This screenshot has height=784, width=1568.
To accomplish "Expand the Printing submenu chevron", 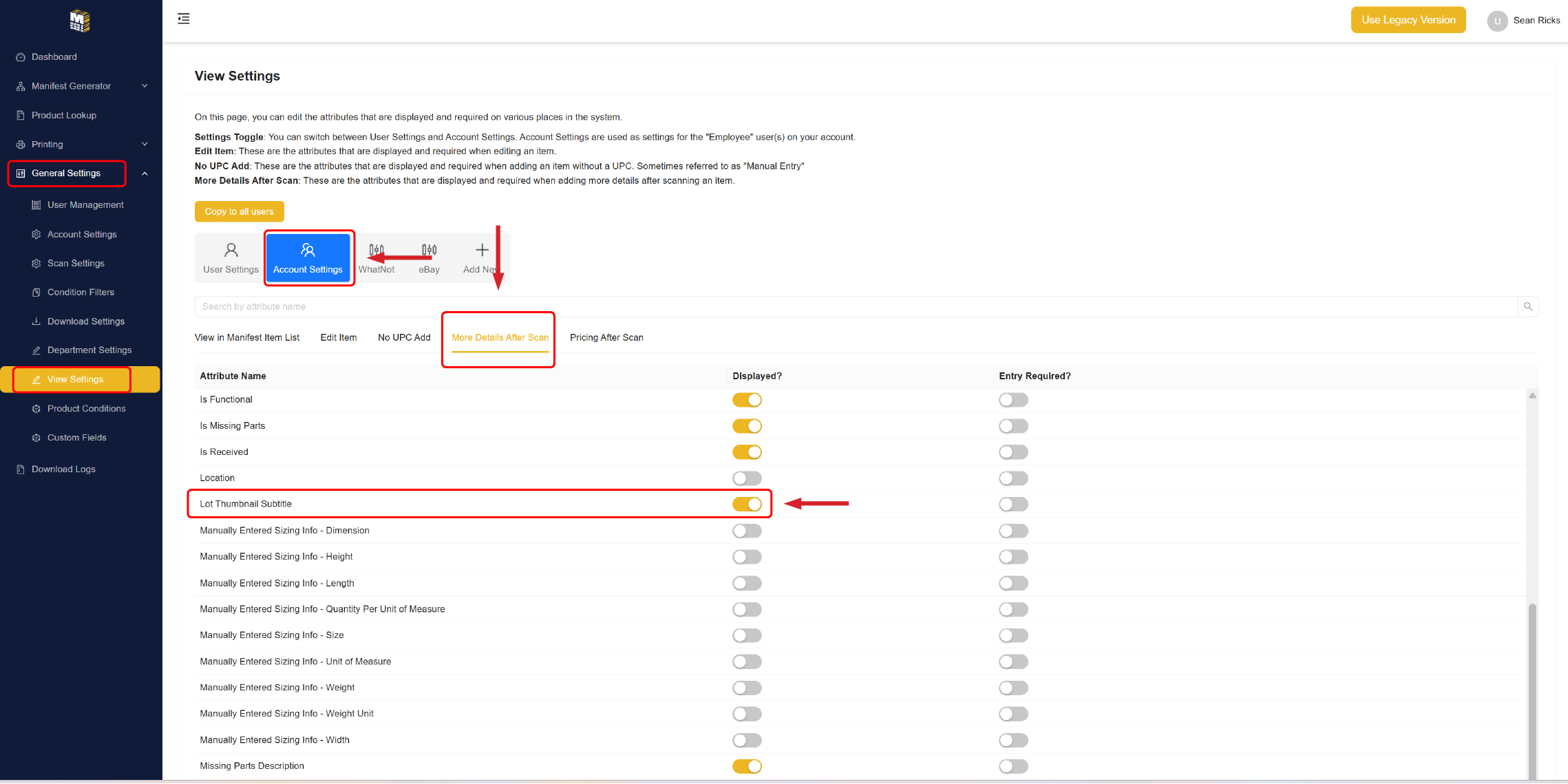I will [x=145, y=145].
